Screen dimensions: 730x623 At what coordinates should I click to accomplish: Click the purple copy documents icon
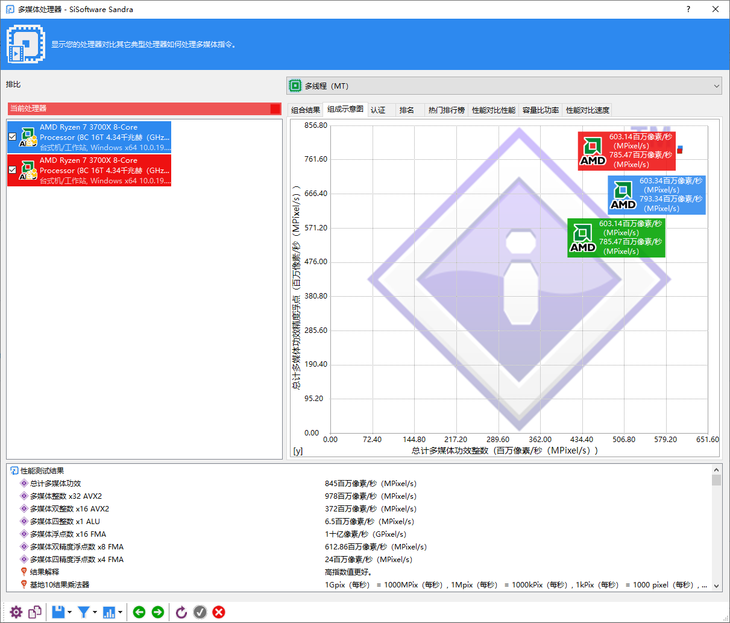point(35,612)
